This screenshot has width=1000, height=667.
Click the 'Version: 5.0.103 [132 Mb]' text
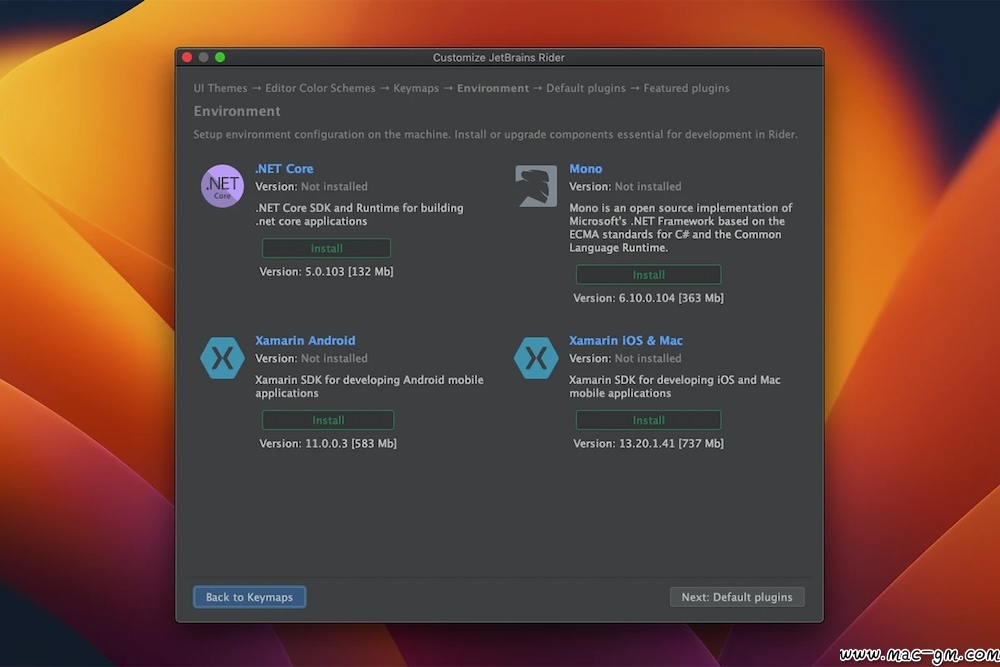(x=326, y=272)
